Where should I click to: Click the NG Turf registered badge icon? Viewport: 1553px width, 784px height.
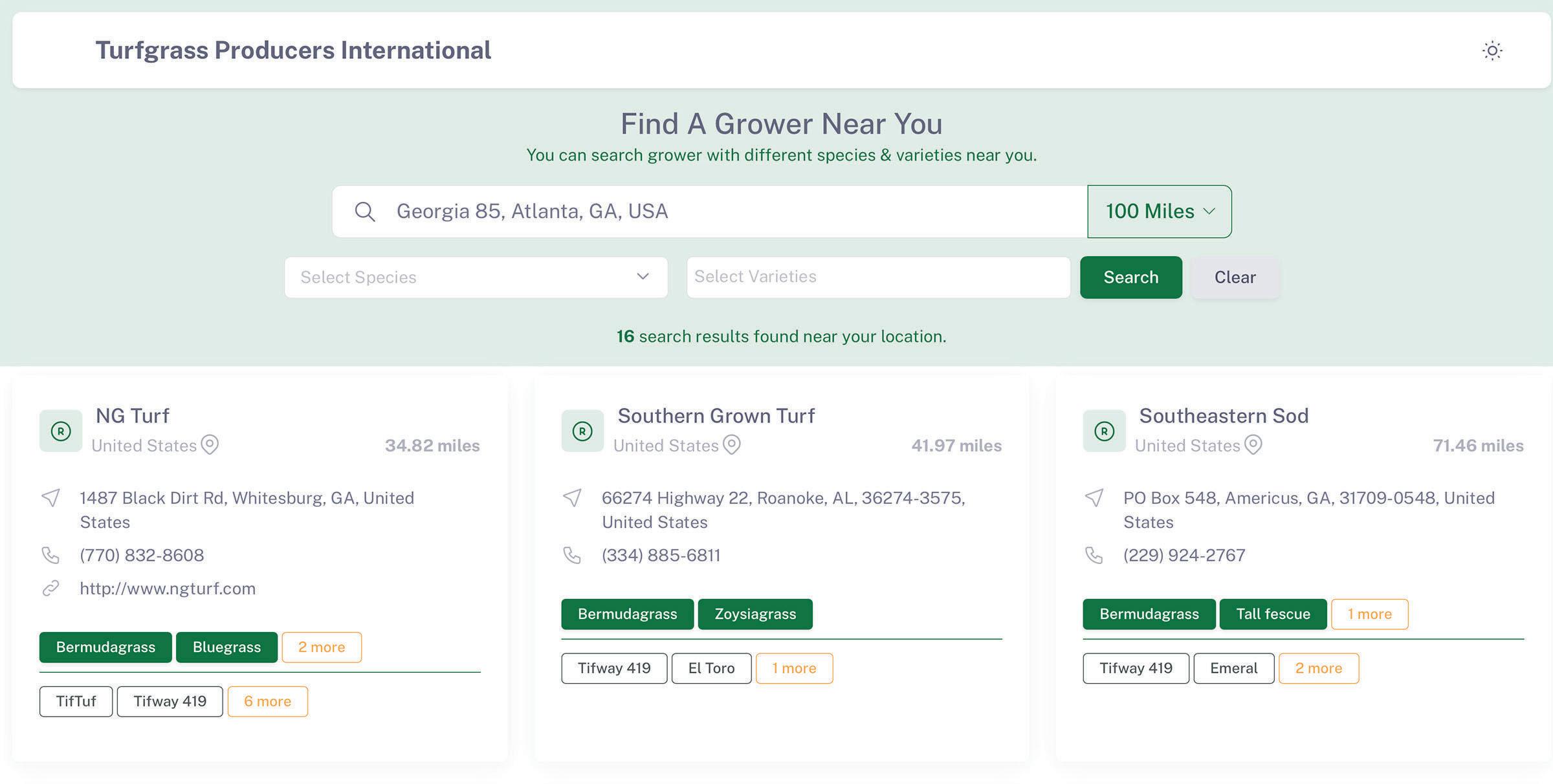point(61,431)
